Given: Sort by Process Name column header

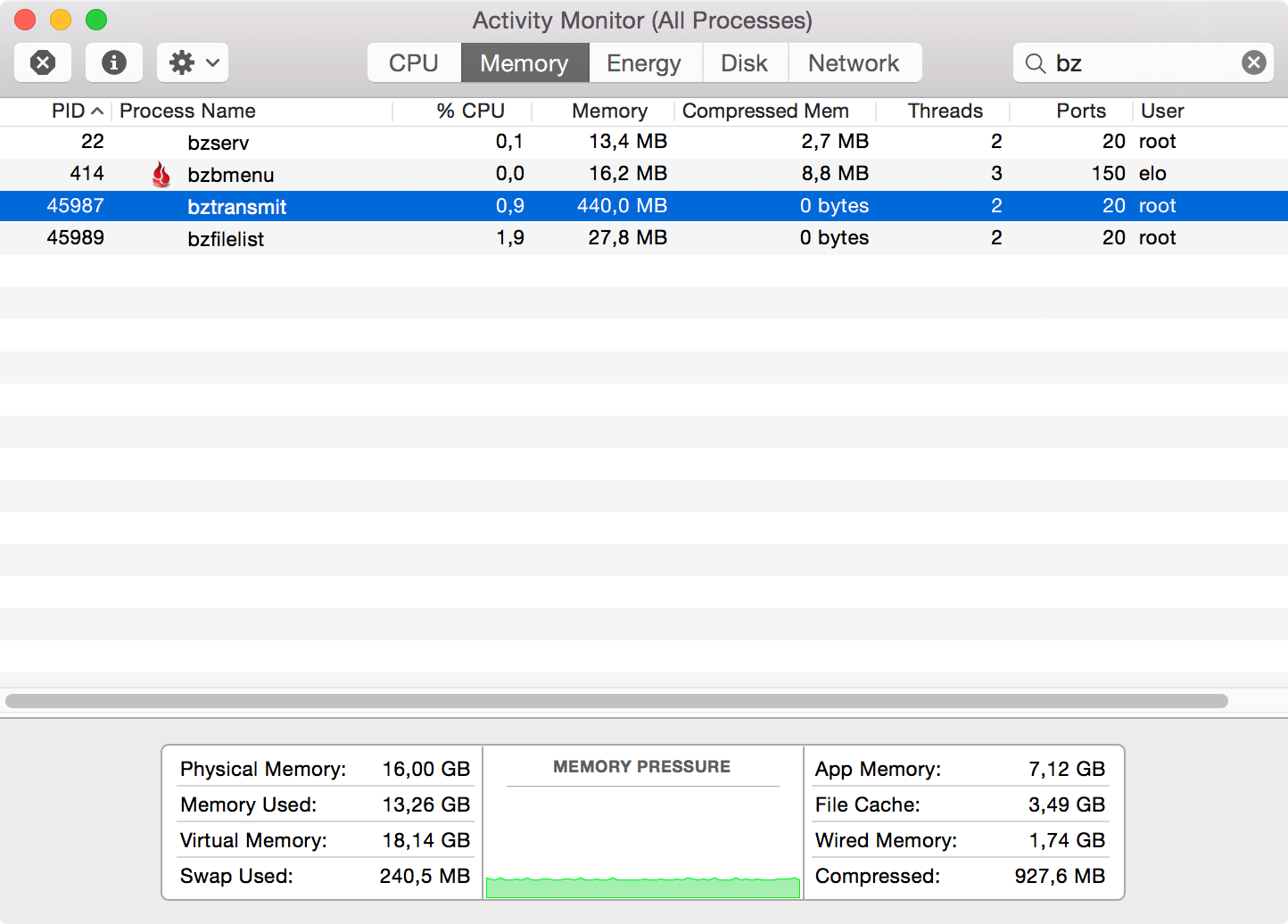Looking at the screenshot, I should point(187,111).
